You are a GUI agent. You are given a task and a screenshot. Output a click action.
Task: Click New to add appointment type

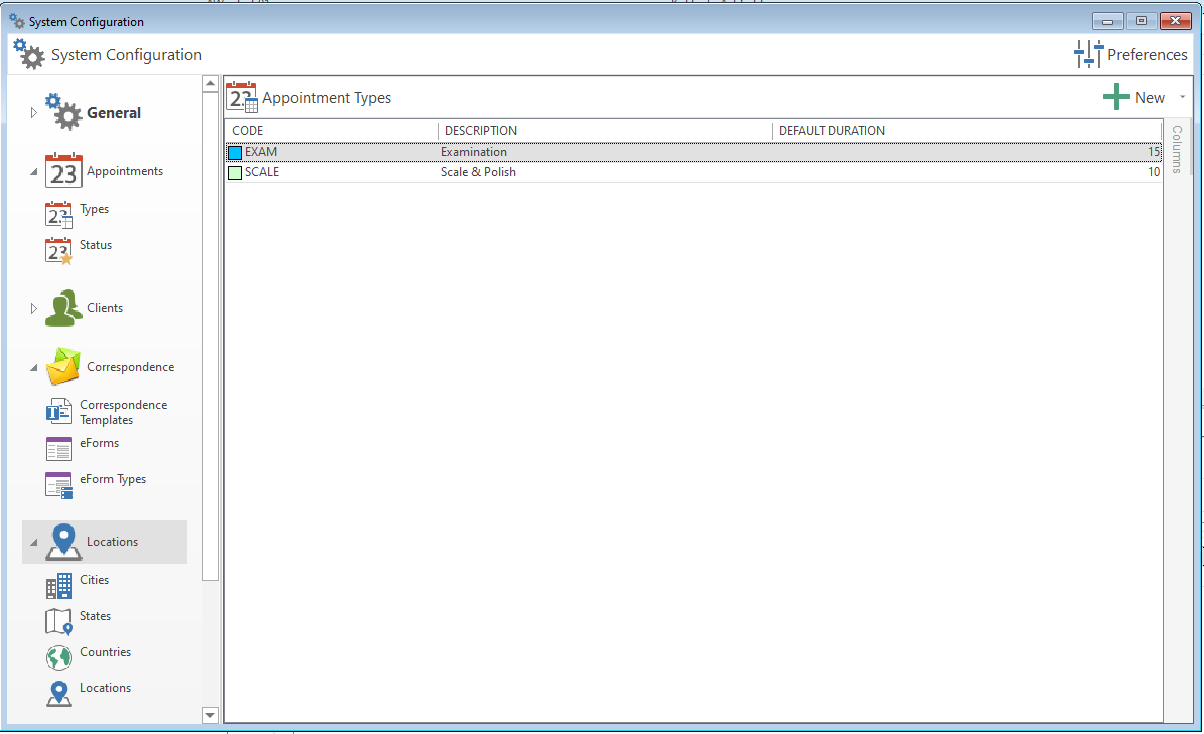click(x=1135, y=97)
